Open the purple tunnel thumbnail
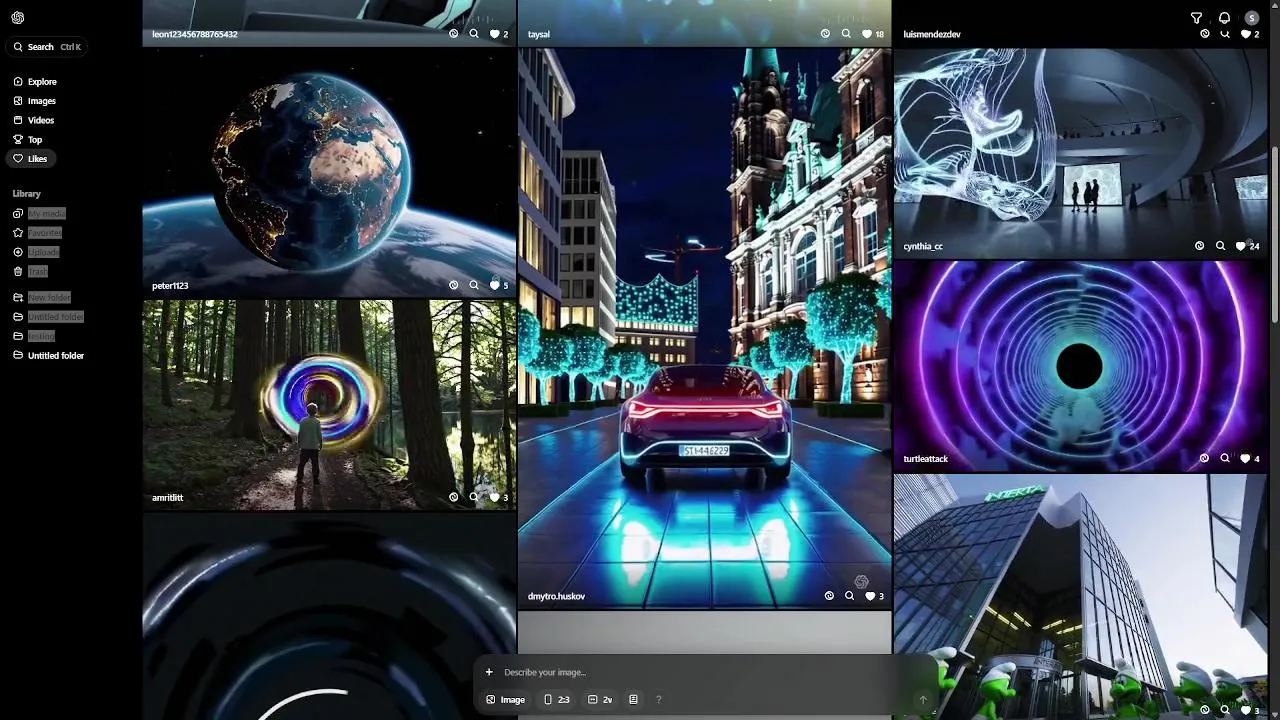This screenshot has height=720, width=1280. [1080, 365]
